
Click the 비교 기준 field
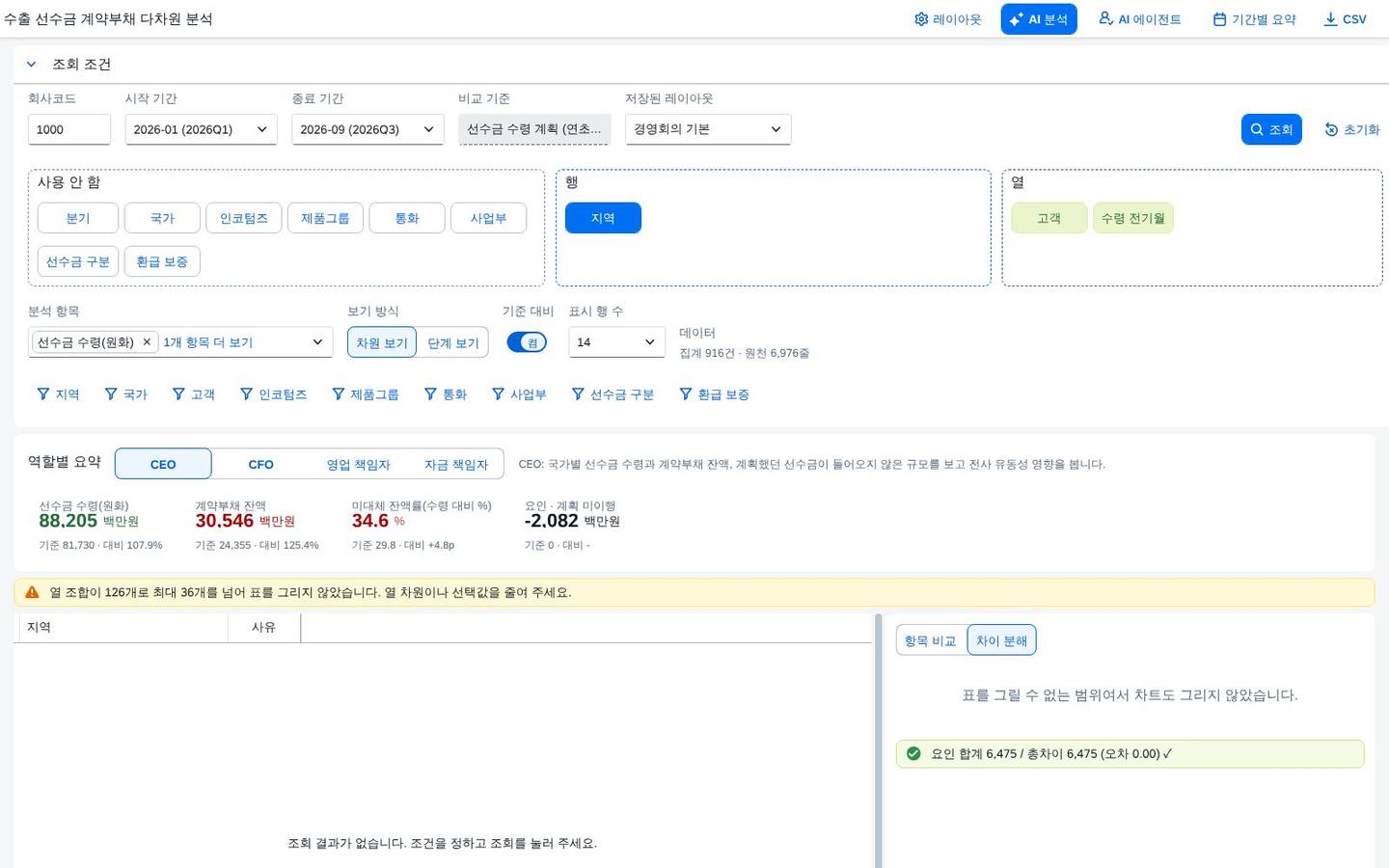click(534, 129)
